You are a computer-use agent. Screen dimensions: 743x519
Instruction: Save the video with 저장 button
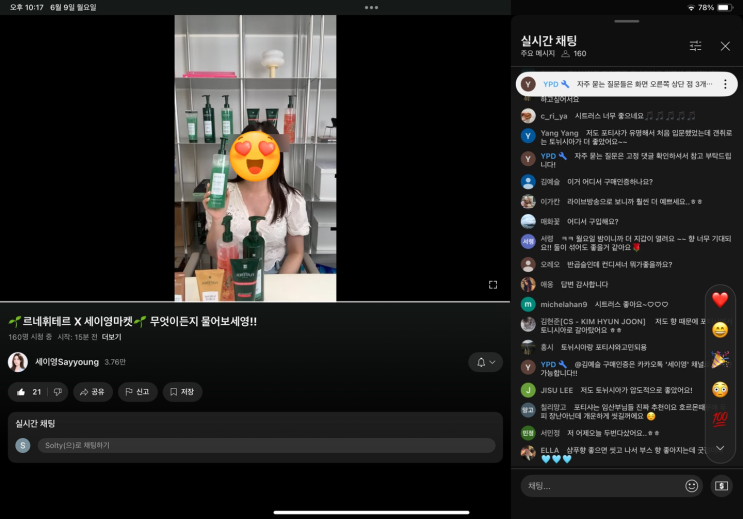[182, 392]
